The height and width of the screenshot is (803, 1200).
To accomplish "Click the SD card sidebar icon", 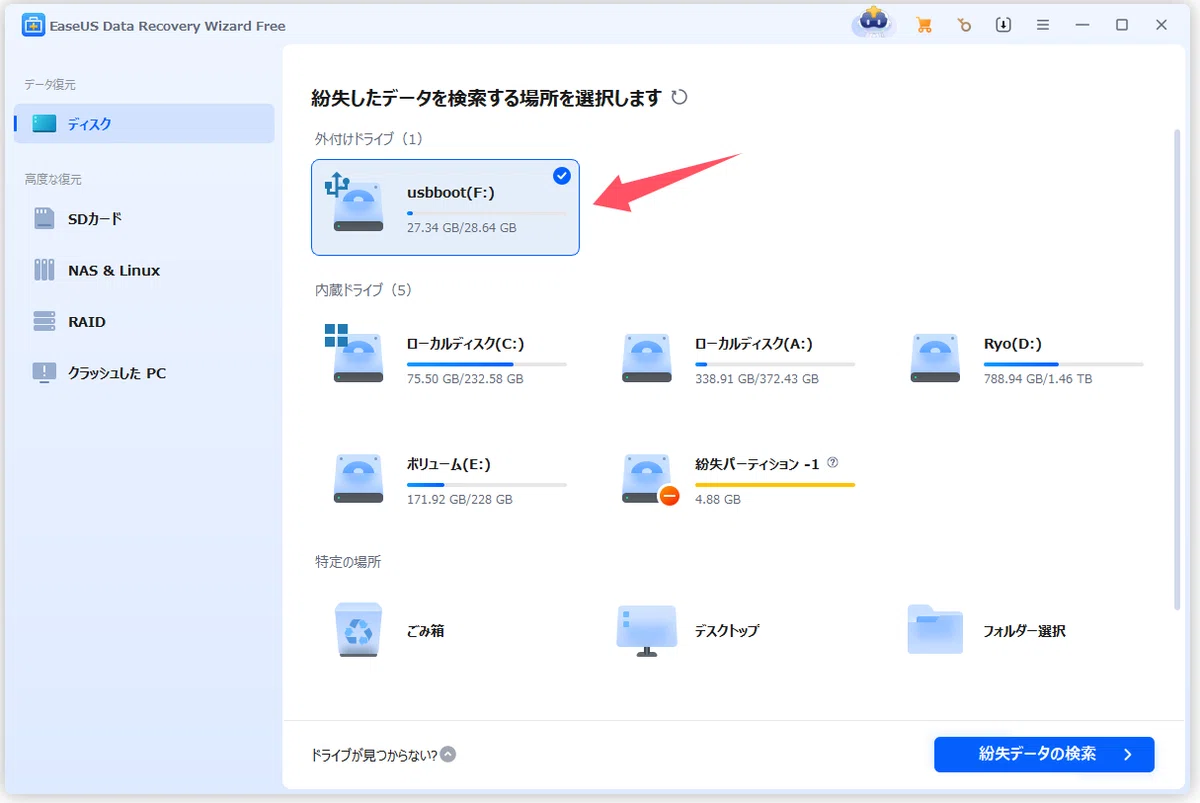I will 44,218.
